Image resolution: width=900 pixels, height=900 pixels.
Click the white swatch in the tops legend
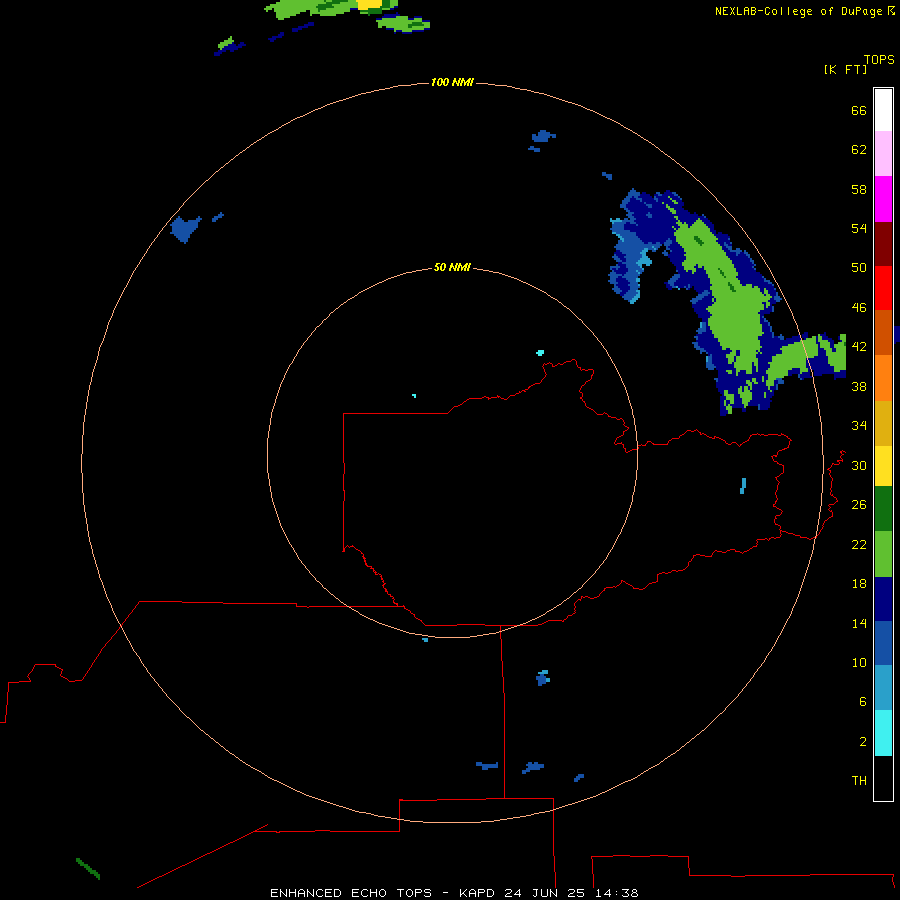click(x=883, y=110)
